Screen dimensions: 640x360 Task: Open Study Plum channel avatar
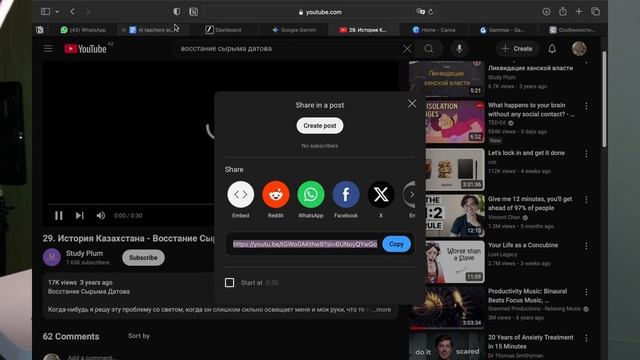coord(52,258)
